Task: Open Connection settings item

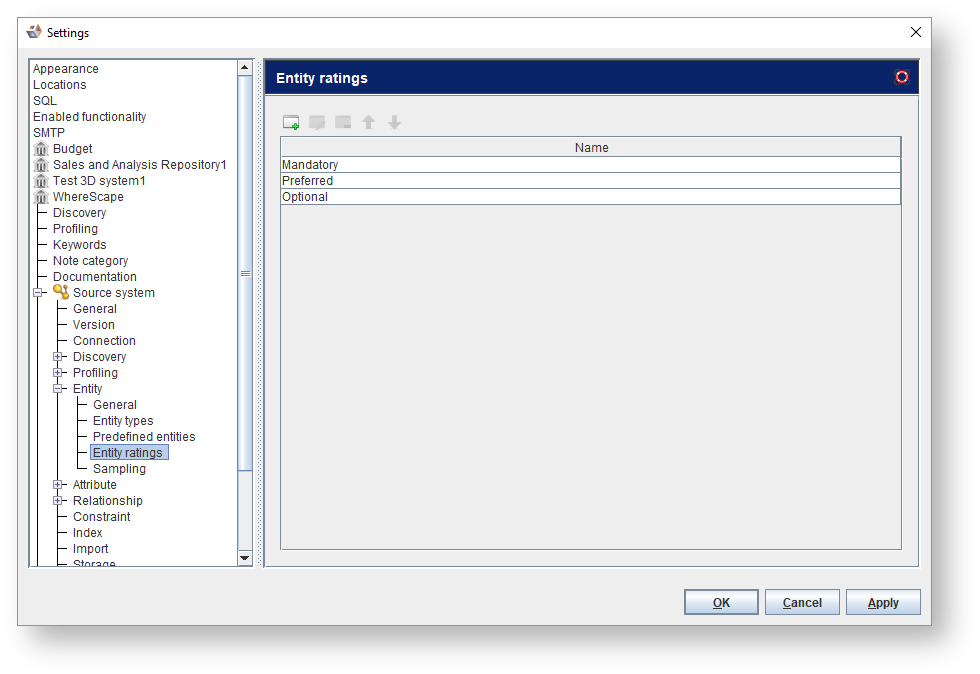Action: (104, 341)
